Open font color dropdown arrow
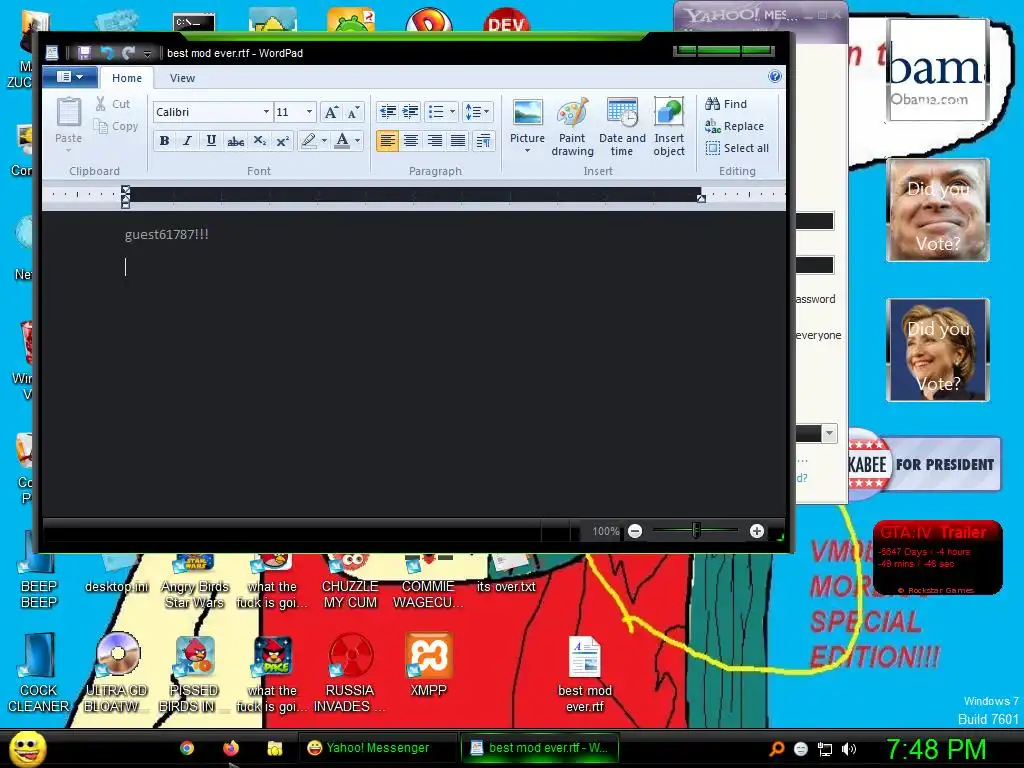1024x768 pixels. pyautogui.click(x=357, y=140)
